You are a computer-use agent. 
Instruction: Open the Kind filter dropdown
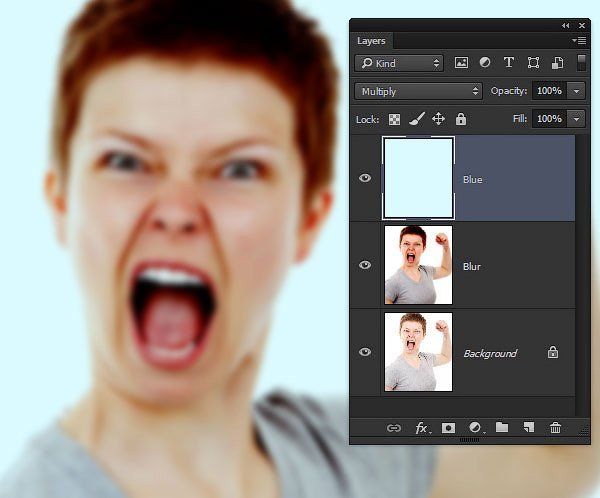399,63
